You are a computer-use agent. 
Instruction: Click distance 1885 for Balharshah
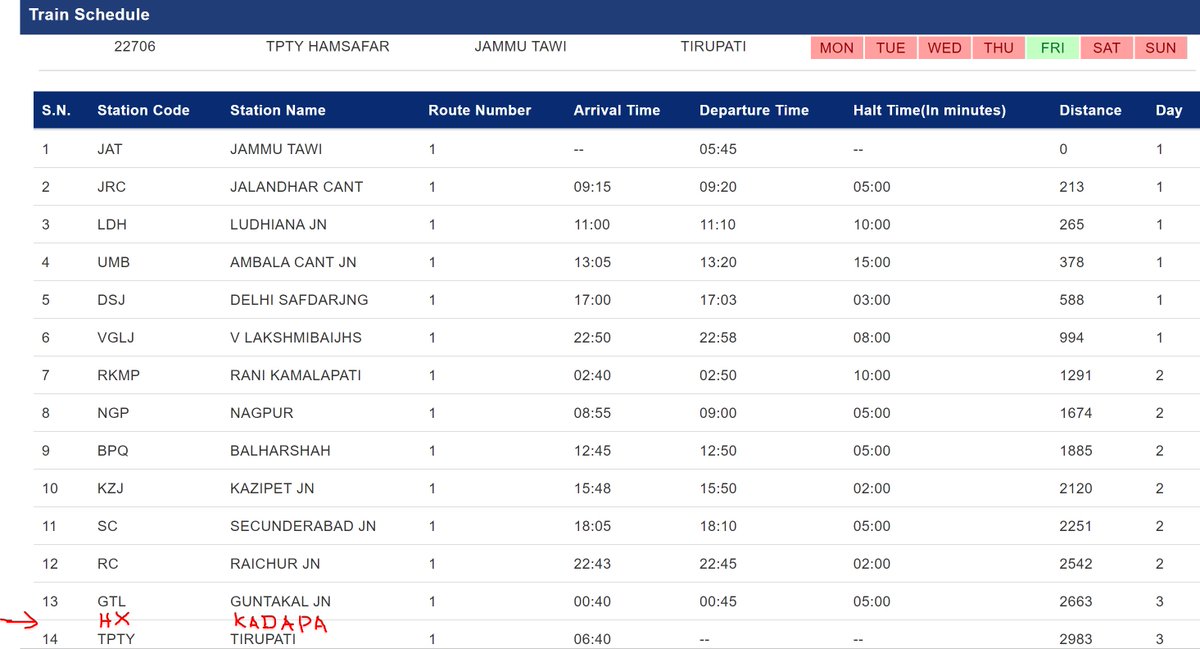point(1075,451)
